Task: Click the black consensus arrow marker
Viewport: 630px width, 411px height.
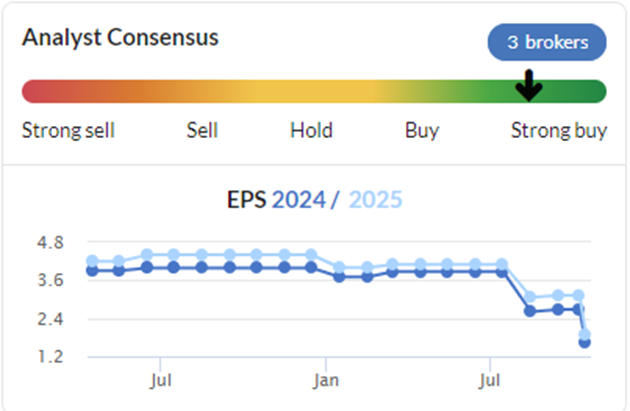Action: pos(529,85)
